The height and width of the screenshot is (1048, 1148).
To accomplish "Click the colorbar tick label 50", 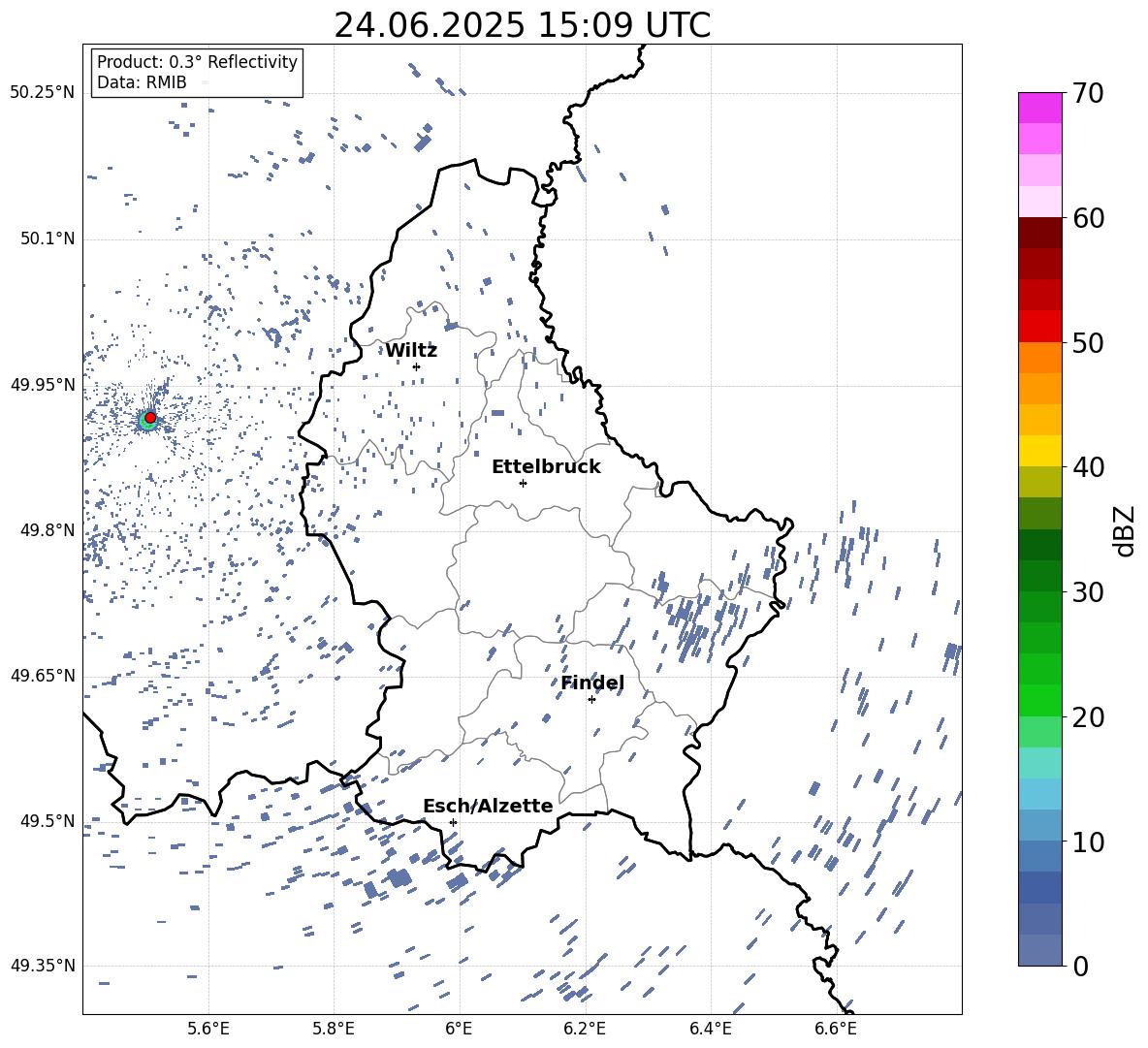I will [1088, 342].
